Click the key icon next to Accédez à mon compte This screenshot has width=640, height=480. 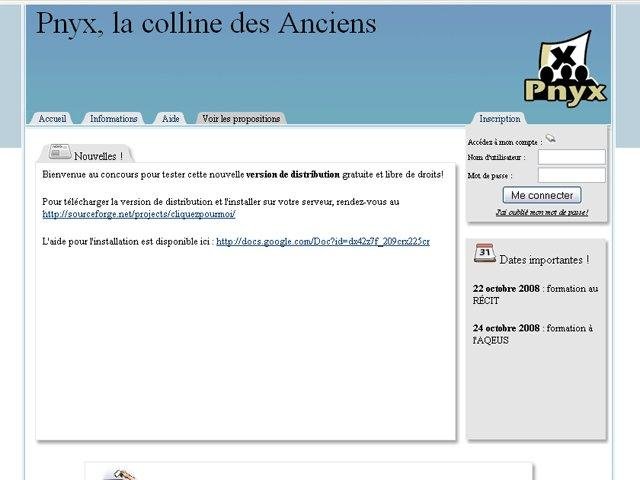coord(551,140)
